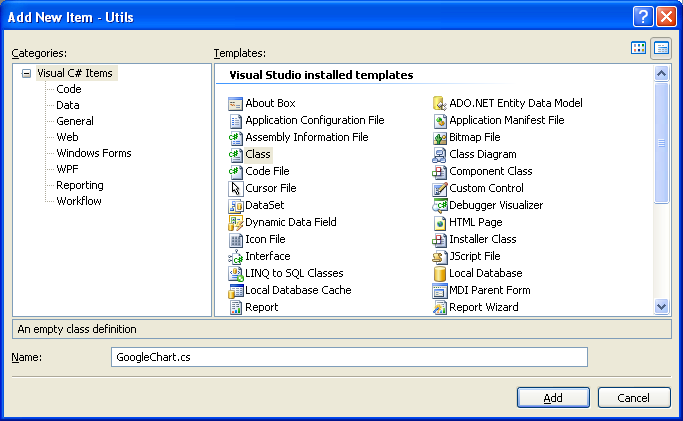
Task: Select the "Bitmap File" template label
Action: click(x=475, y=137)
